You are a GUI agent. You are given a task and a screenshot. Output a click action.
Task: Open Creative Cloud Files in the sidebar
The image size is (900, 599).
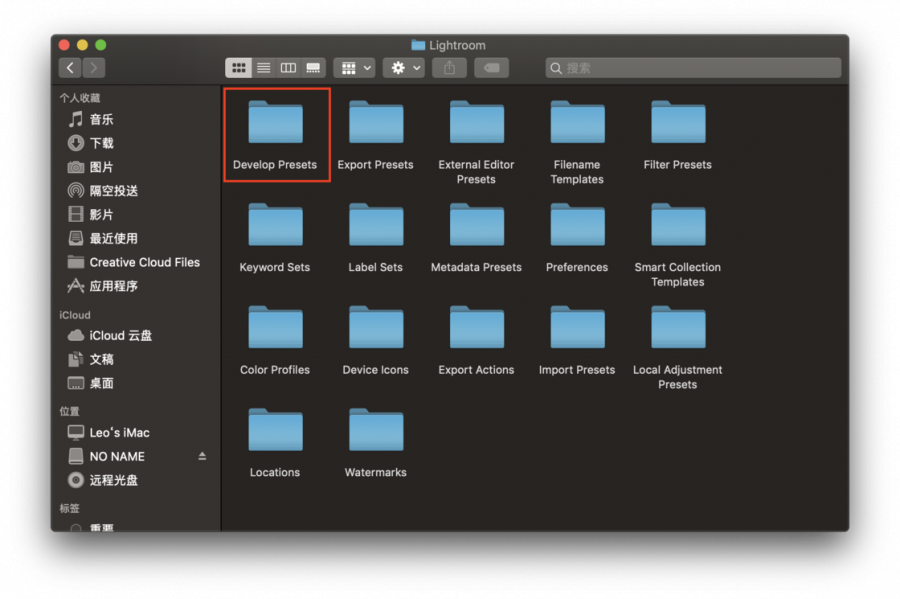coord(136,262)
